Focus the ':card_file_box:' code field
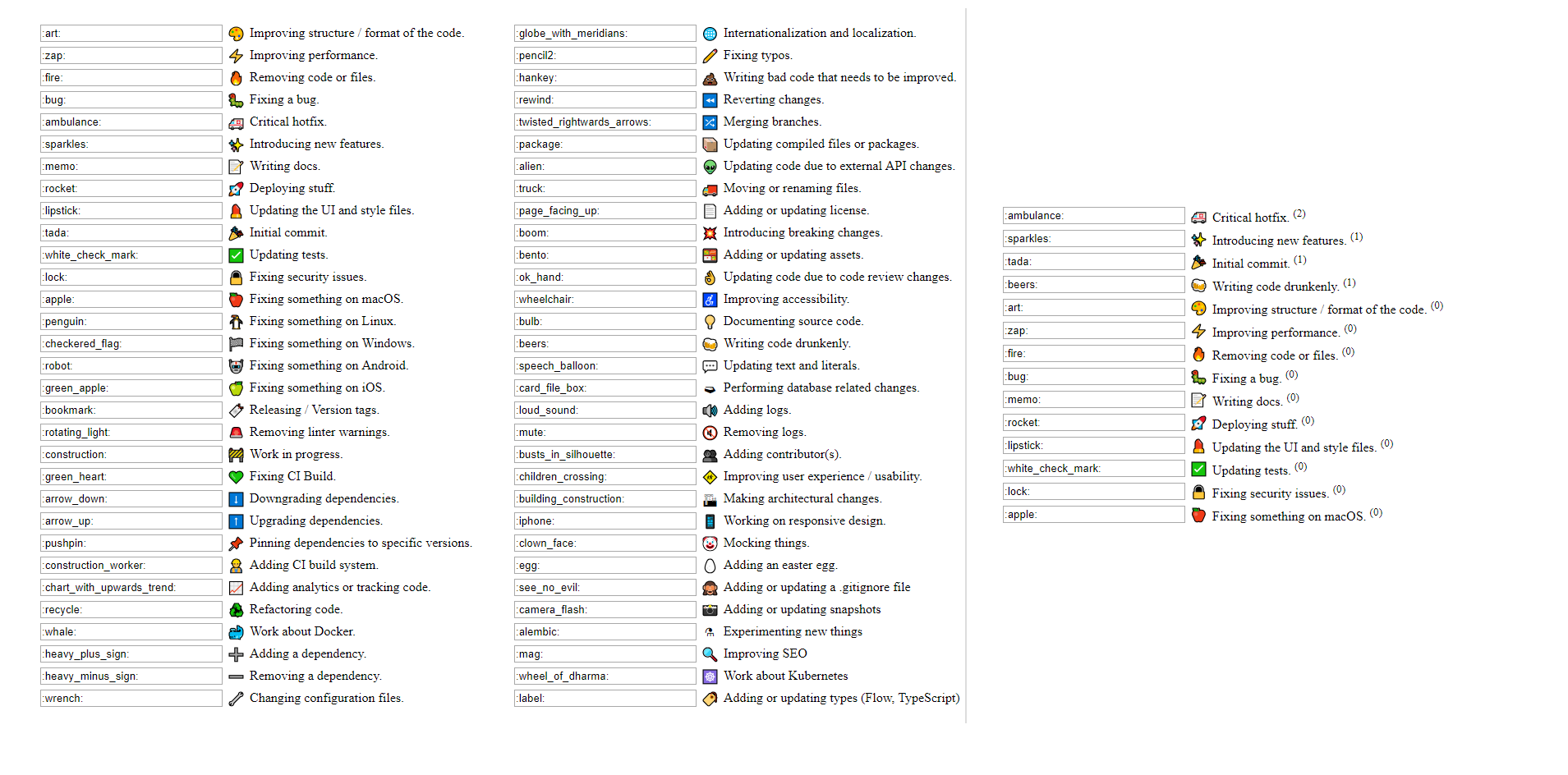 pos(605,388)
